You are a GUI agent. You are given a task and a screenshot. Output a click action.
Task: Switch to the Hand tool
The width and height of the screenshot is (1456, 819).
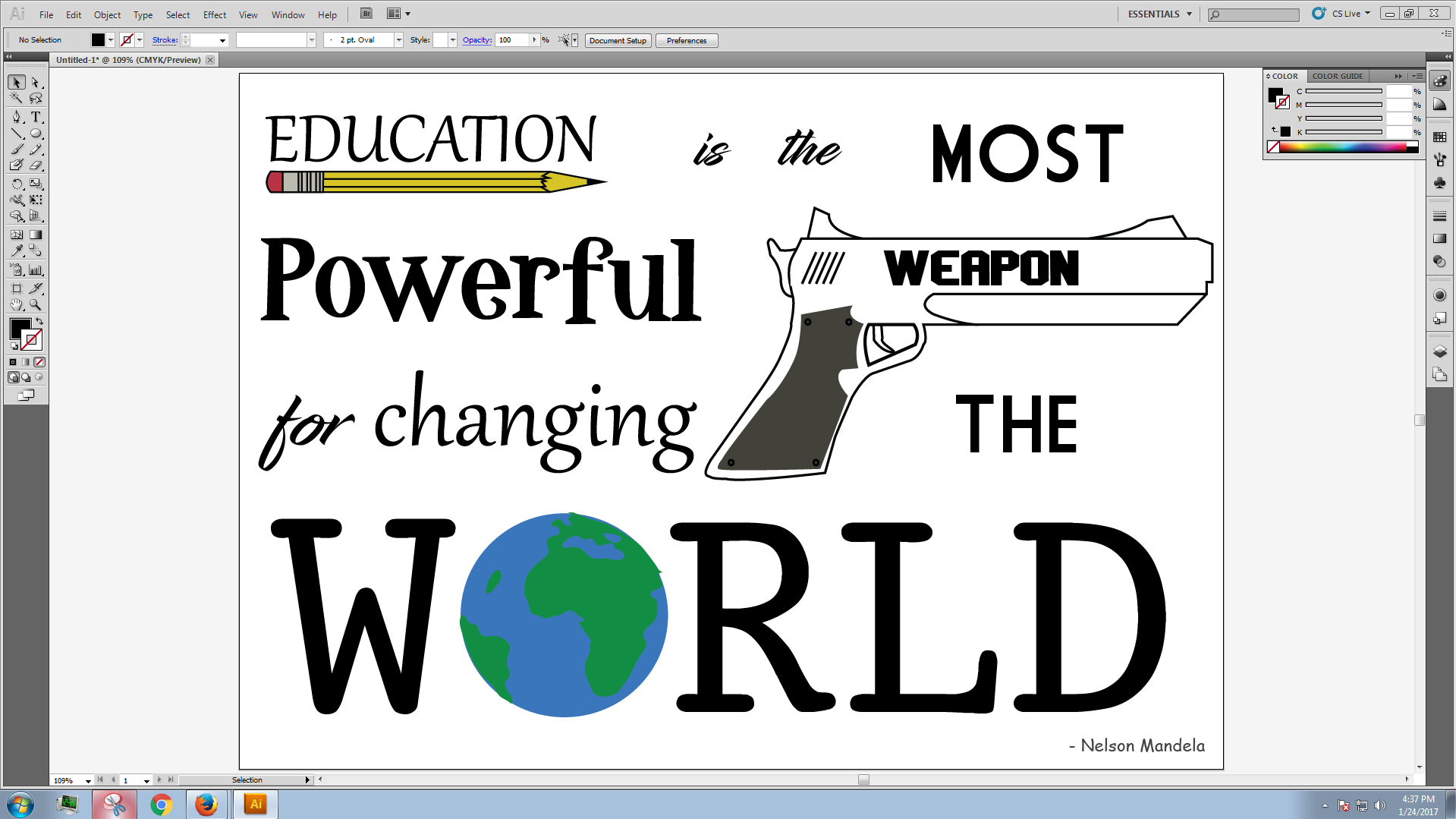tap(17, 305)
